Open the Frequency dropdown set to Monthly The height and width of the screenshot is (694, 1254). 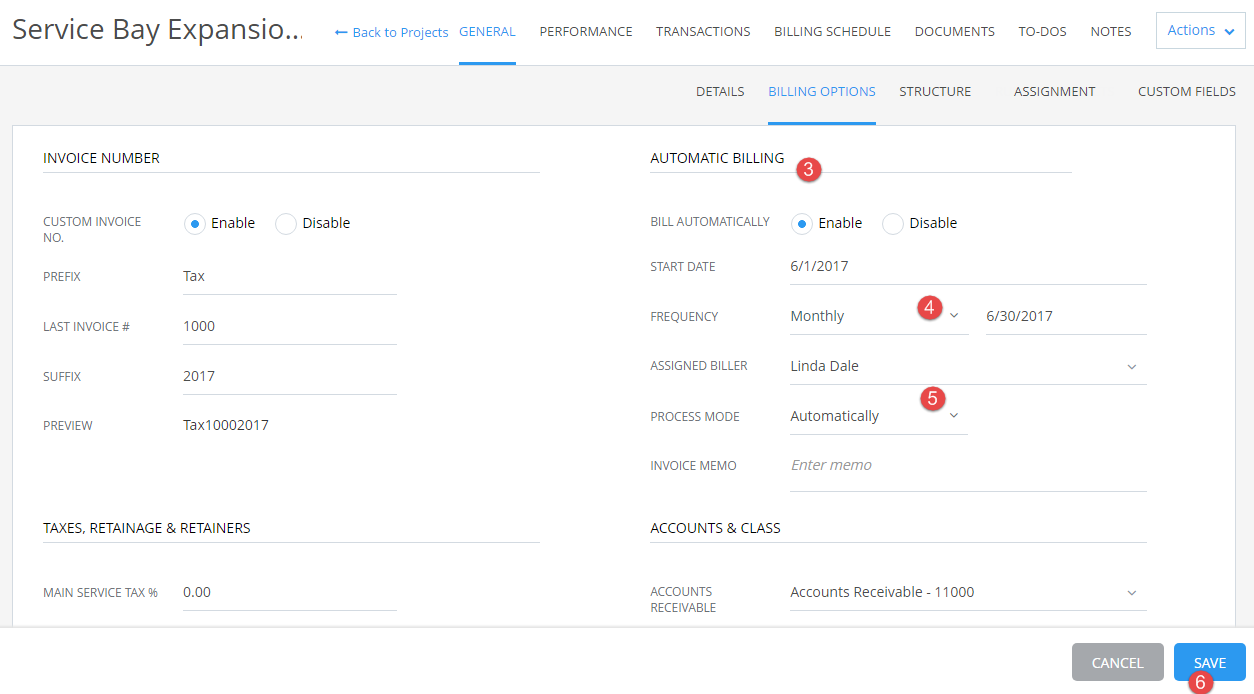click(x=879, y=316)
